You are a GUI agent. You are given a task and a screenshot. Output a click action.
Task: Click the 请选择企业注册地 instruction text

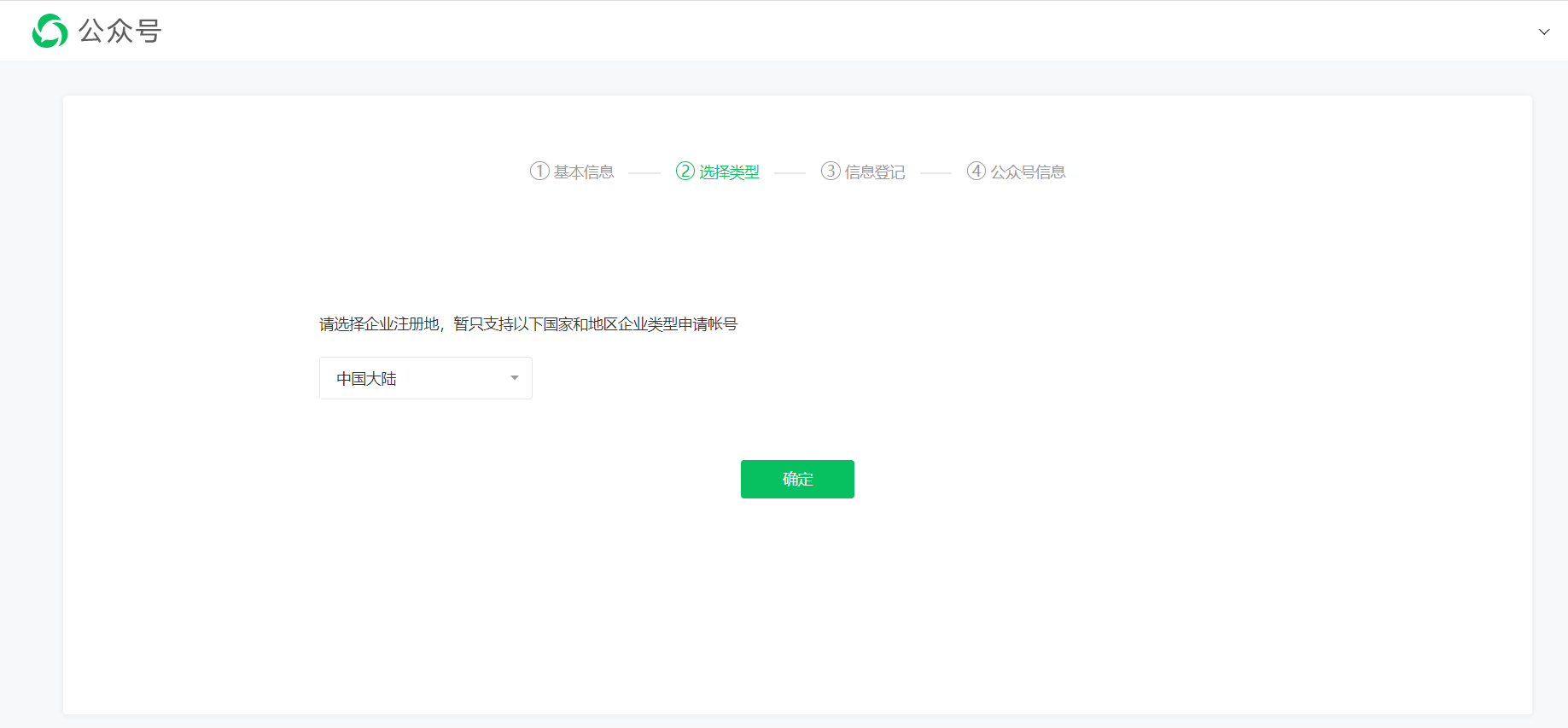click(x=528, y=324)
